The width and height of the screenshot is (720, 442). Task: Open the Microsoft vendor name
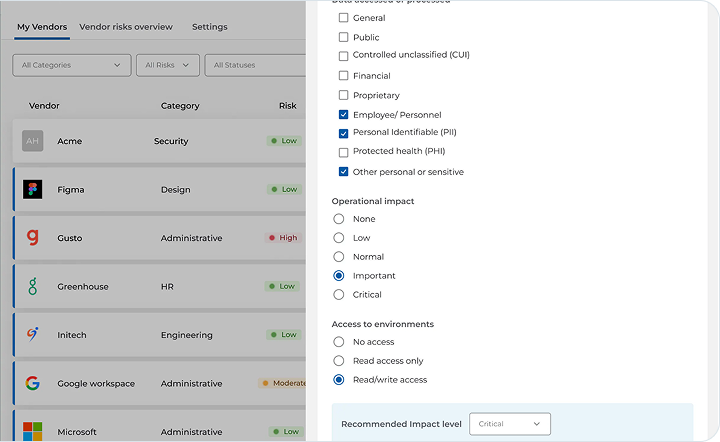(77, 432)
